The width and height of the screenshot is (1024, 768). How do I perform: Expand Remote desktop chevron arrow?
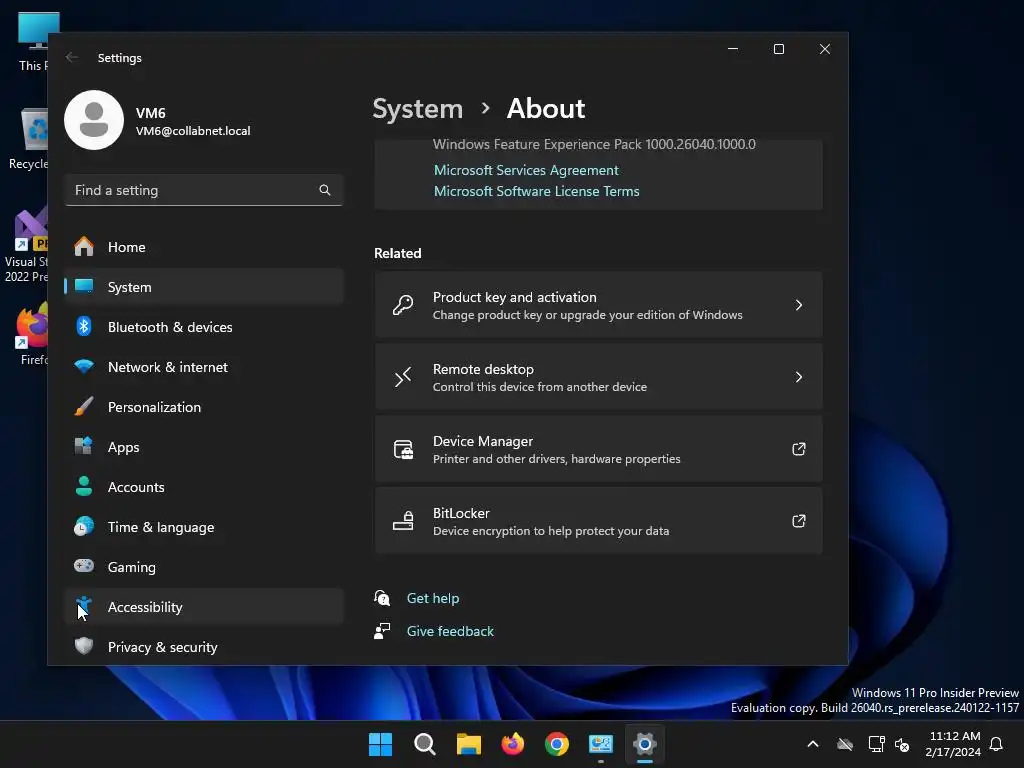(799, 377)
